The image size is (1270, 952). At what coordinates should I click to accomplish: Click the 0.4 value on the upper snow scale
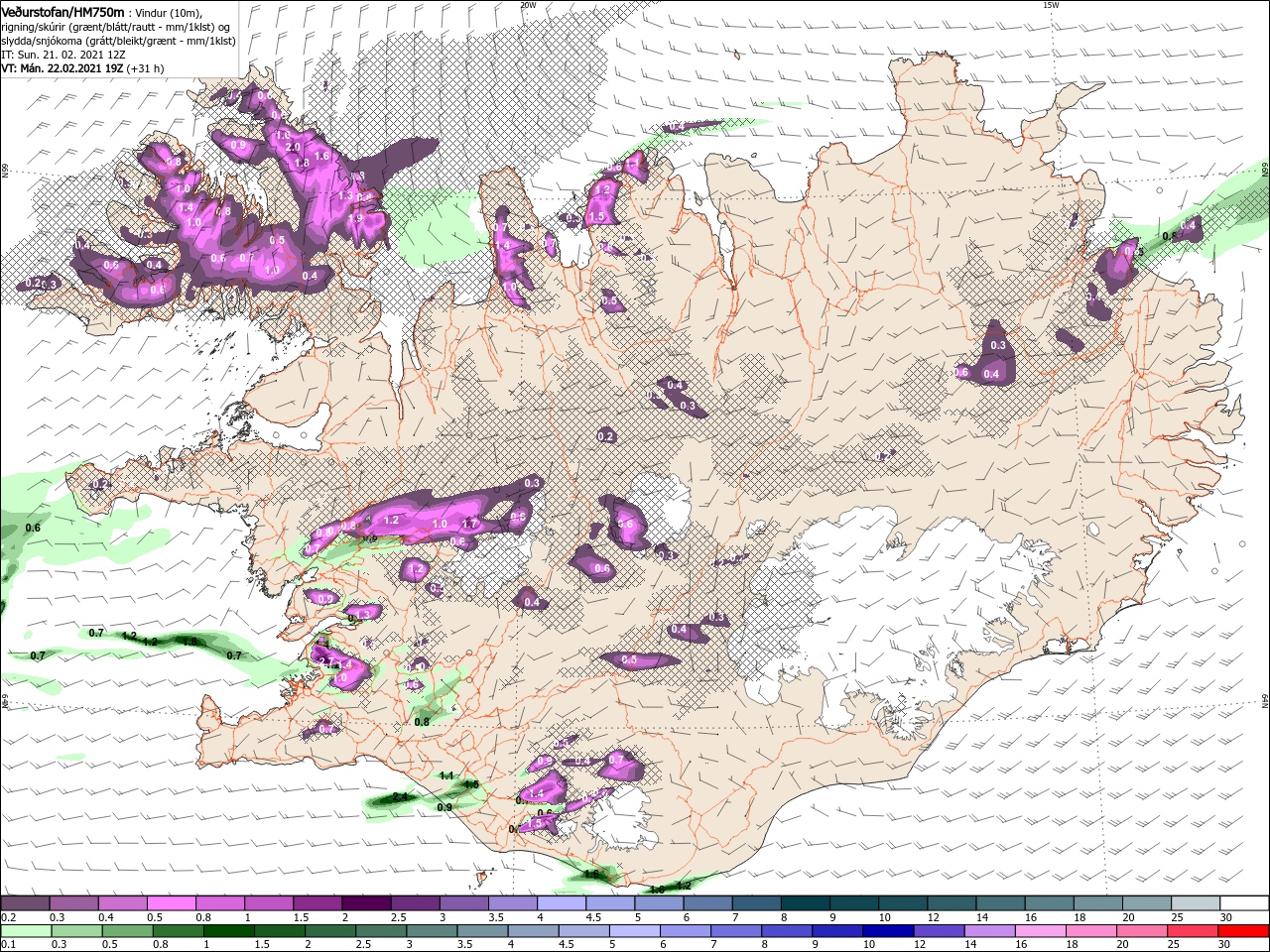point(106,917)
